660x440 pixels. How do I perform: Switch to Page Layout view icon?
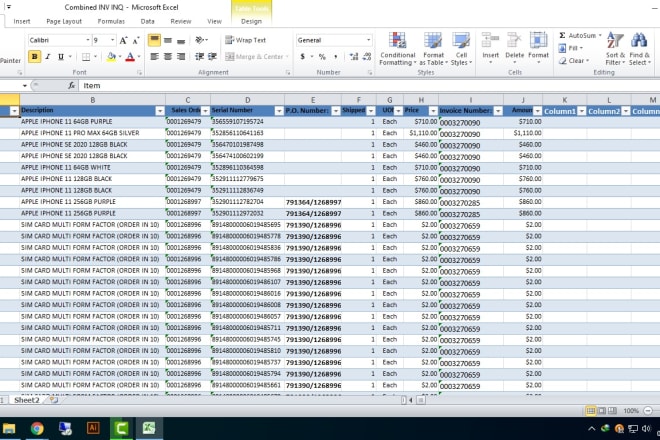click(x=602, y=411)
